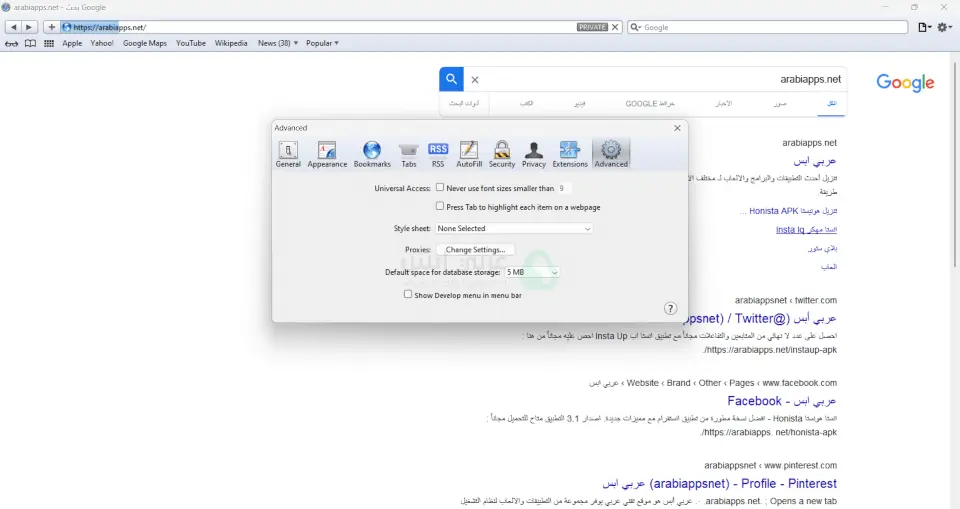Open the Safari settings gear menu
960x509 pixels.
[945, 27]
